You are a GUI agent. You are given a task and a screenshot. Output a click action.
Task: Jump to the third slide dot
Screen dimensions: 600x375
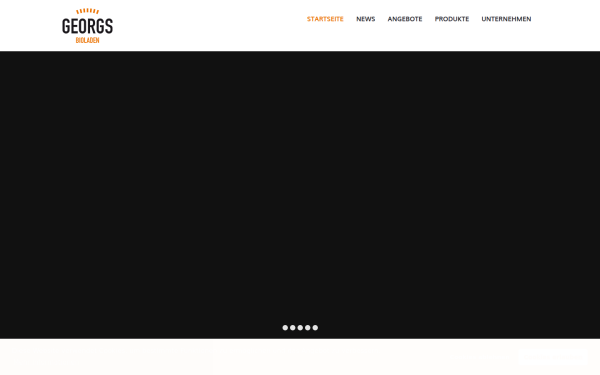pyautogui.click(x=300, y=328)
